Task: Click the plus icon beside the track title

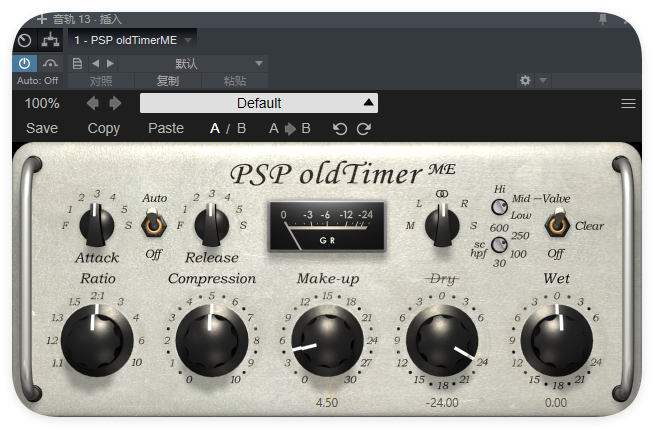Action: 42,19
